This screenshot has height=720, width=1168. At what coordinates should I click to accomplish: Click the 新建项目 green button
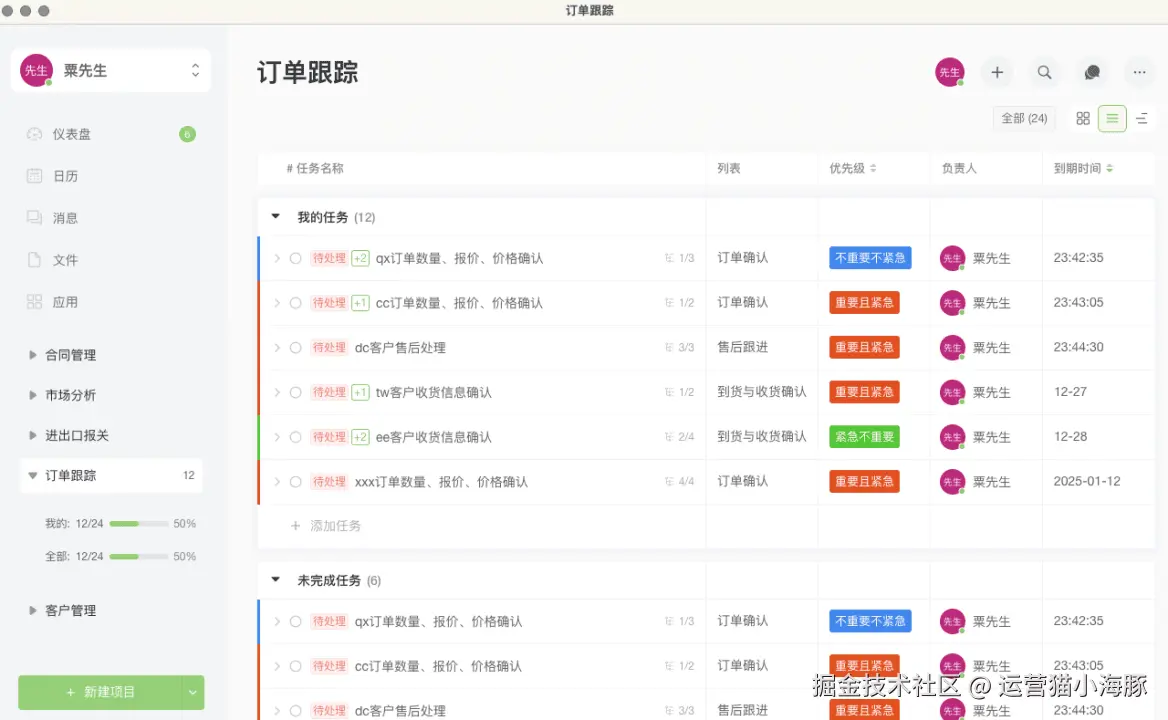(x=100, y=692)
